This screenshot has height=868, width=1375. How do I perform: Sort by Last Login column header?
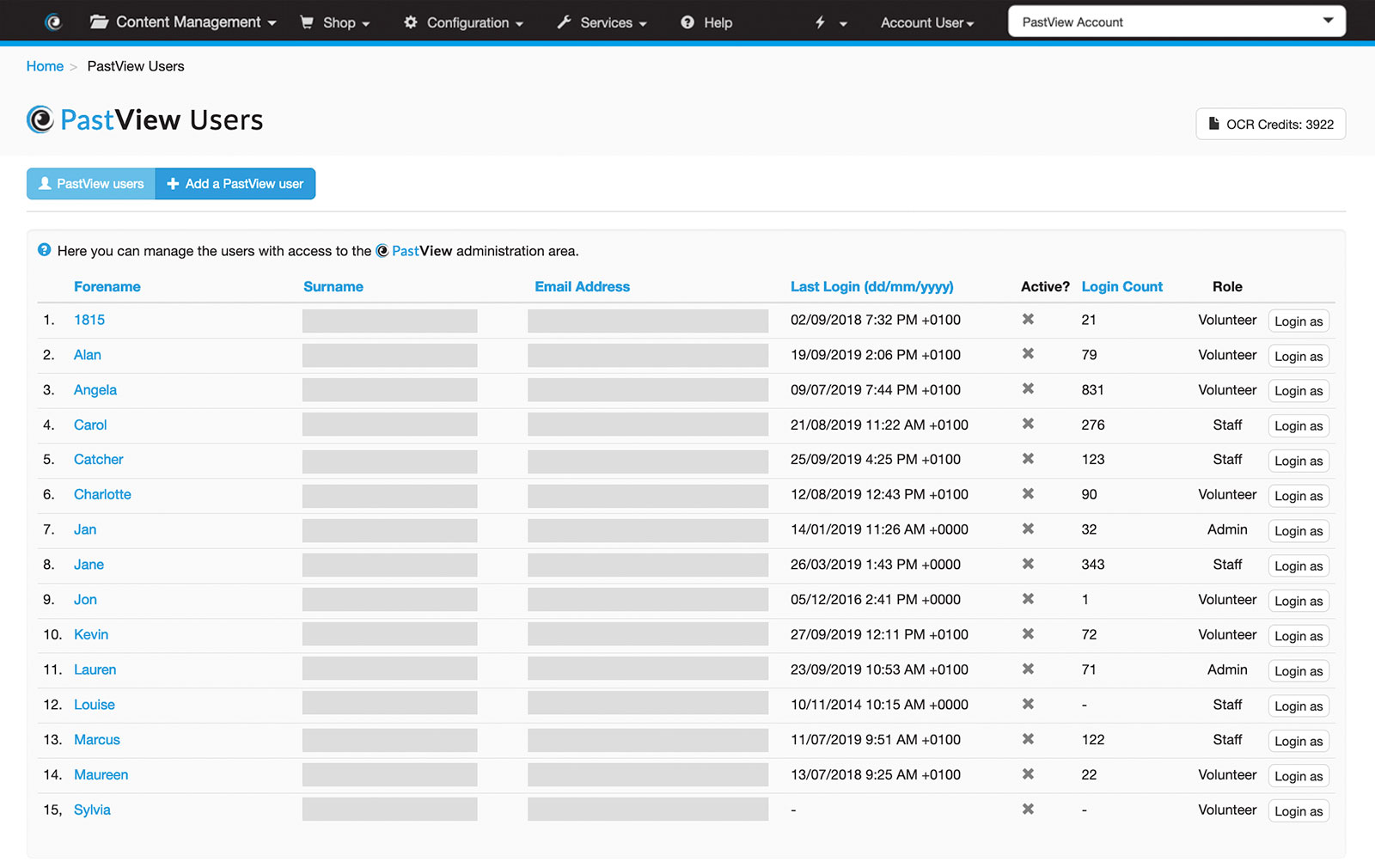872,286
